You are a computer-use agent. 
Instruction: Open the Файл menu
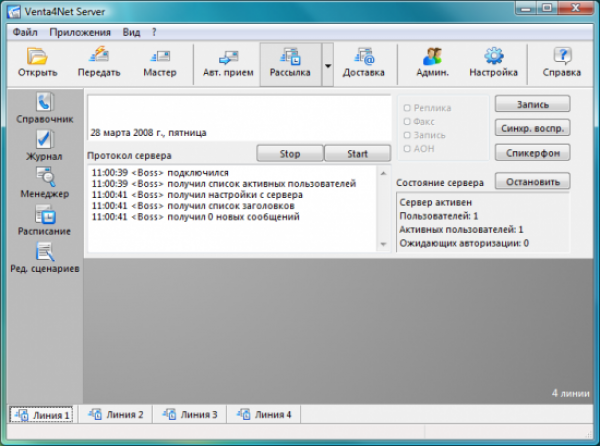pyautogui.click(x=25, y=32)
